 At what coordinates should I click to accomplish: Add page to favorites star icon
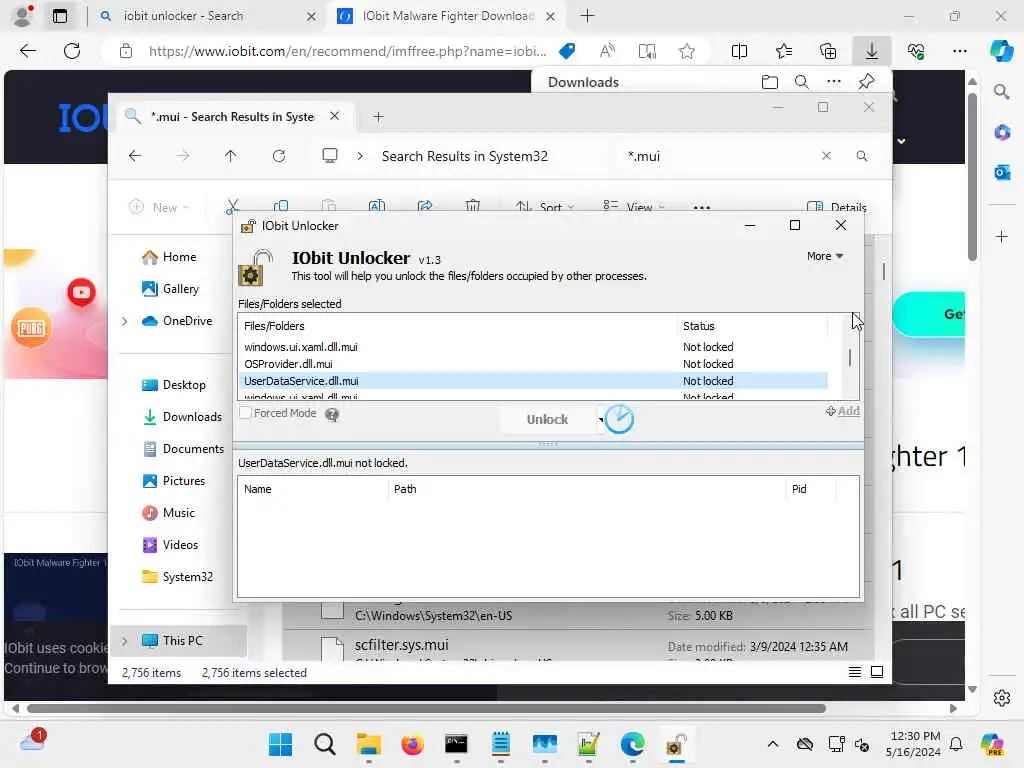(686, 51)
